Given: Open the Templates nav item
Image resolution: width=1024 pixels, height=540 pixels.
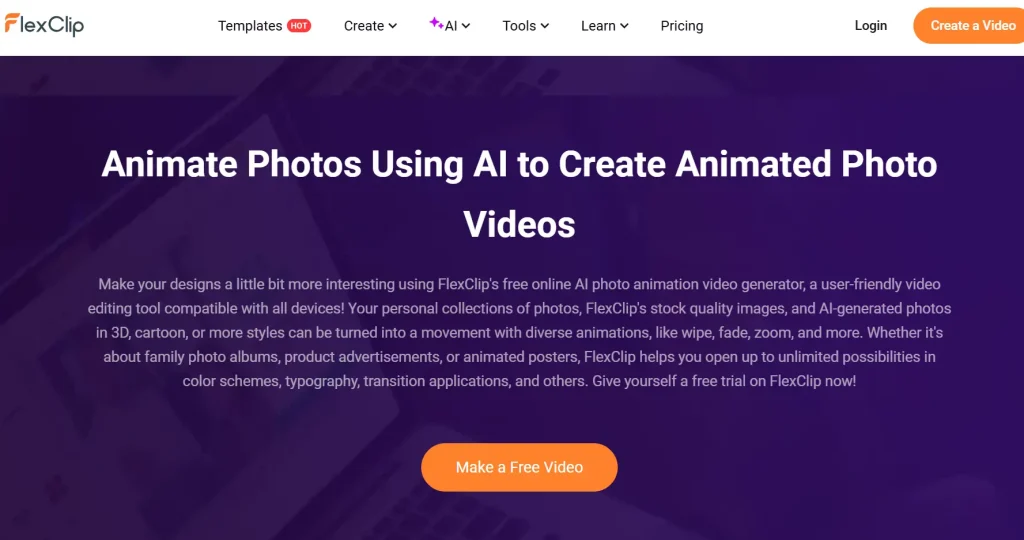Looking at the screenshot, I should (250, 26).
